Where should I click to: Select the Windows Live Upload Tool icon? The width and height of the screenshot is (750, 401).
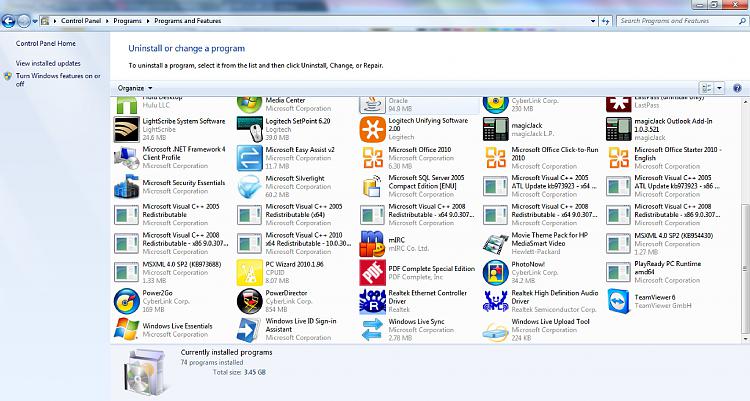point(495,332)
